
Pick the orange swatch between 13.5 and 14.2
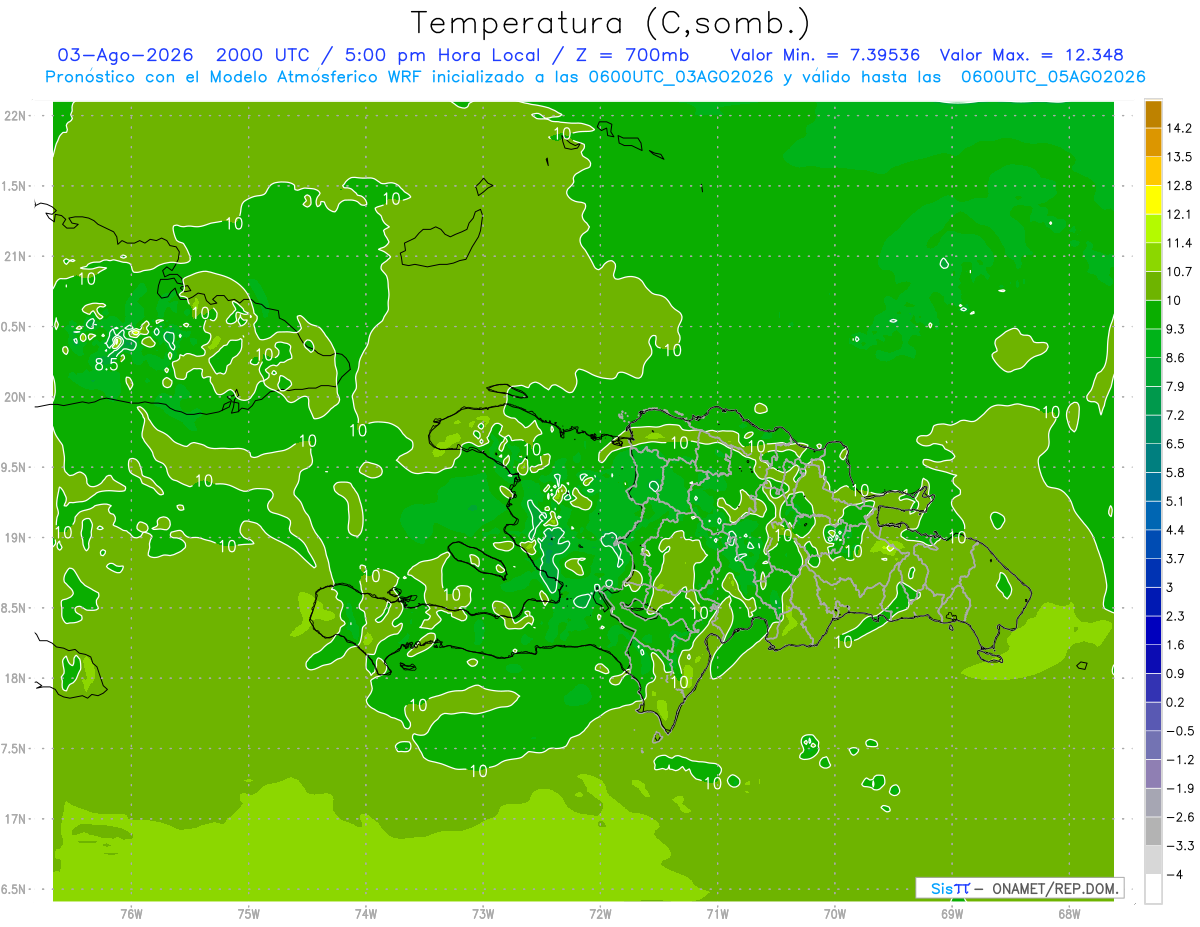1153,142
